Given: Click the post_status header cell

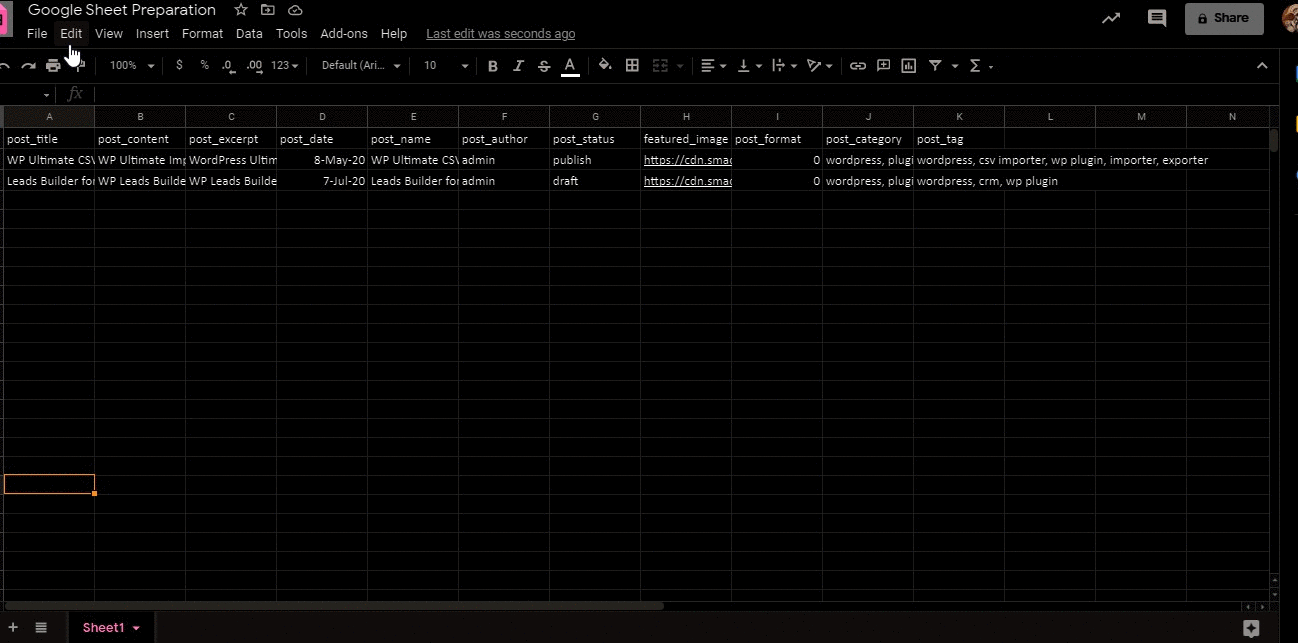Looking at the screenshot, I should 595,139.
